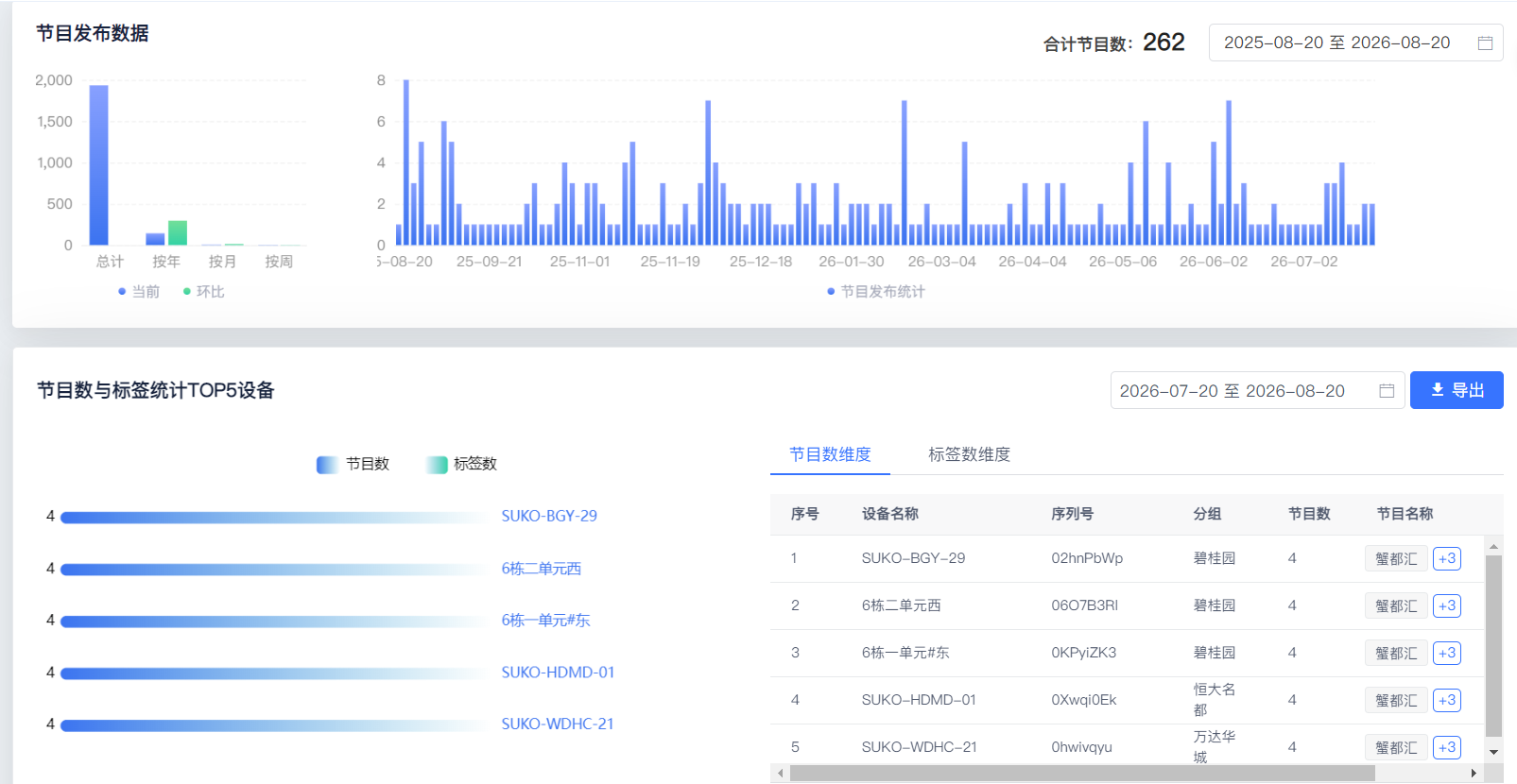The width and height of the screenshot is (1517, 784).
Task: Click serial number 02hnPbWp cell
Action: (1087, 558)
